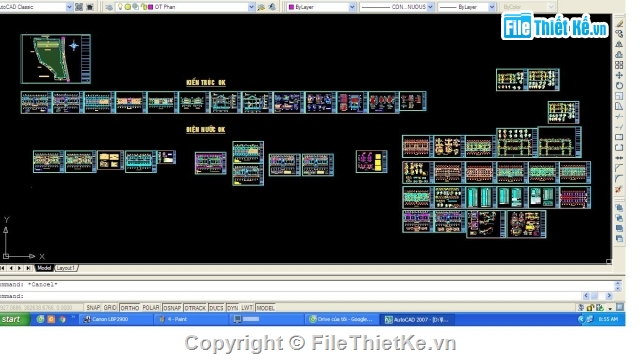Select the Mirror tool
Image resolution: width=640 pixels, height=361 pixels.
click(620, 44)
